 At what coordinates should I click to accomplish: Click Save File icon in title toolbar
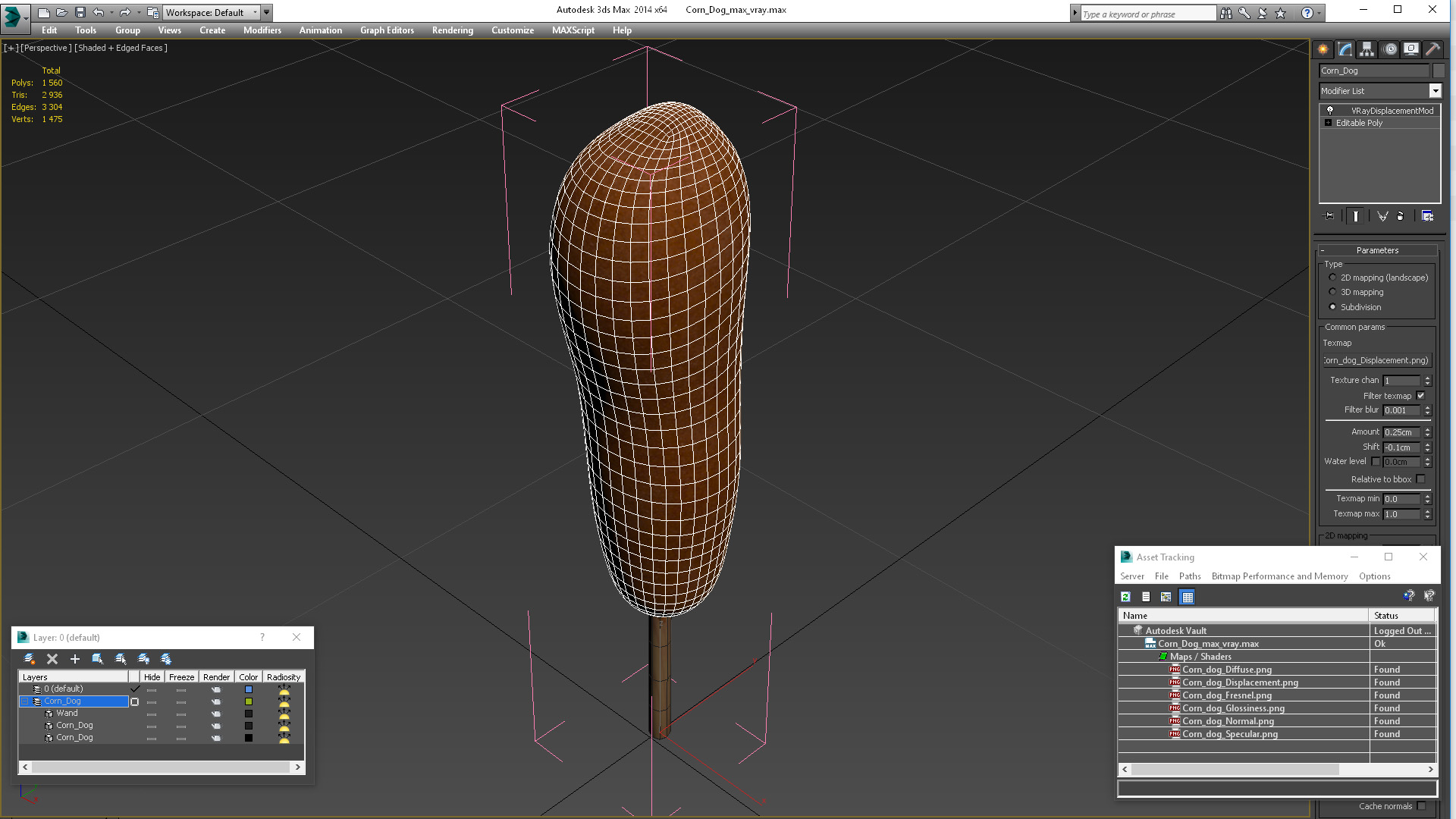pyautogui.click(x=80, y=12)
